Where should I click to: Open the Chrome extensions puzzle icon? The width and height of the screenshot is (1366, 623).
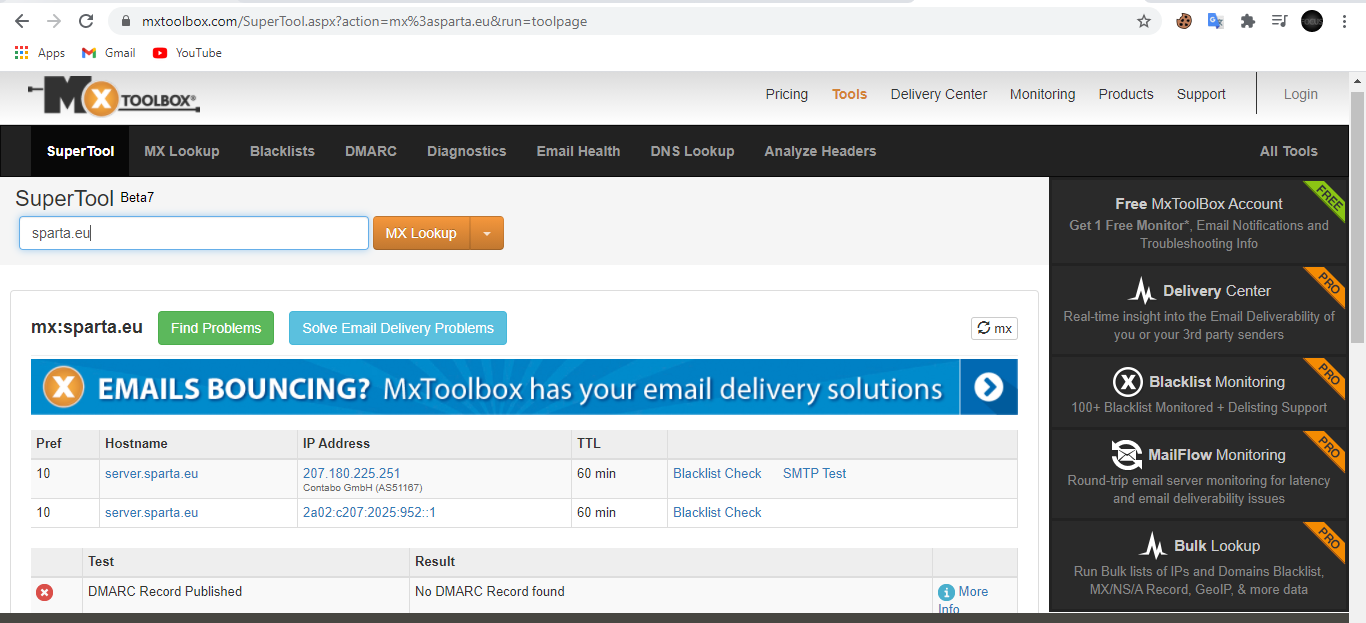point(1247,21)
